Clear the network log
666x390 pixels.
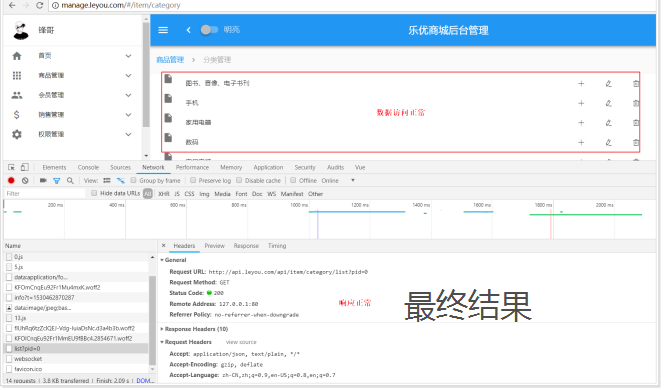[x=25, y=181]
